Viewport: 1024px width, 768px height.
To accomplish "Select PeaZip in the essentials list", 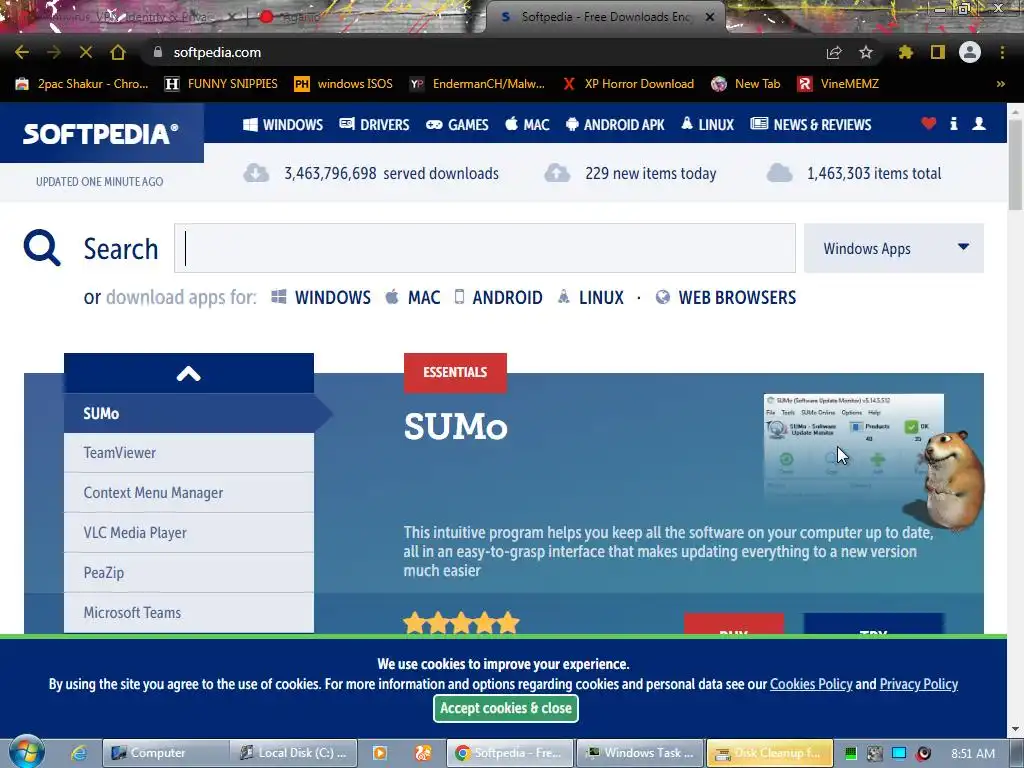I will [x=189, y=572].
